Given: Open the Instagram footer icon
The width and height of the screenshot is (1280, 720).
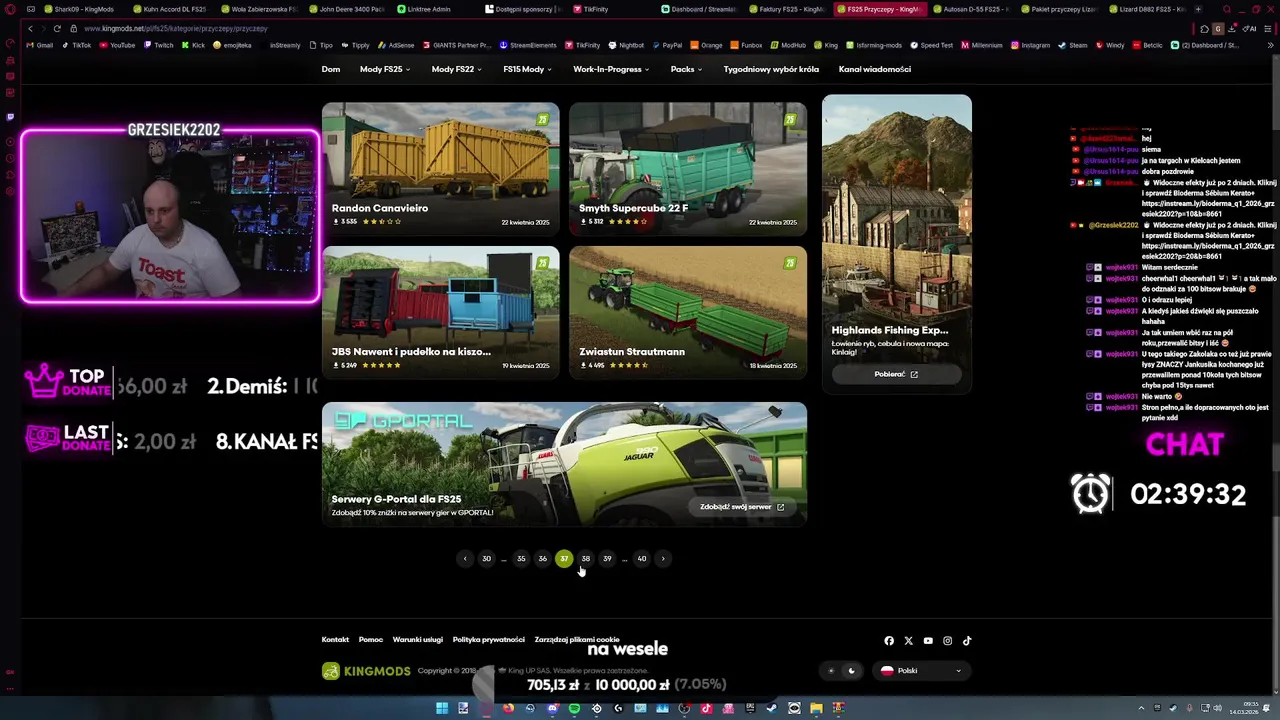Looking at the screenshot, I should pos(947,641).
